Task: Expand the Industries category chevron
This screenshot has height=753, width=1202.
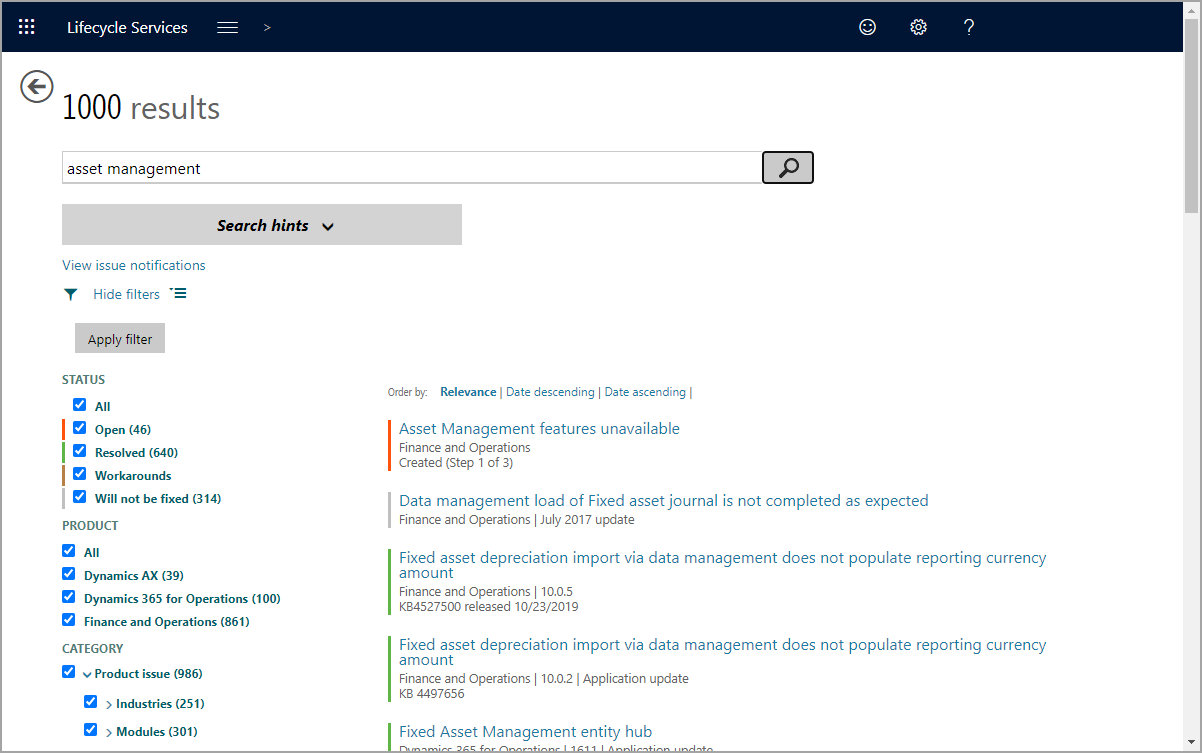Action: 109,705
